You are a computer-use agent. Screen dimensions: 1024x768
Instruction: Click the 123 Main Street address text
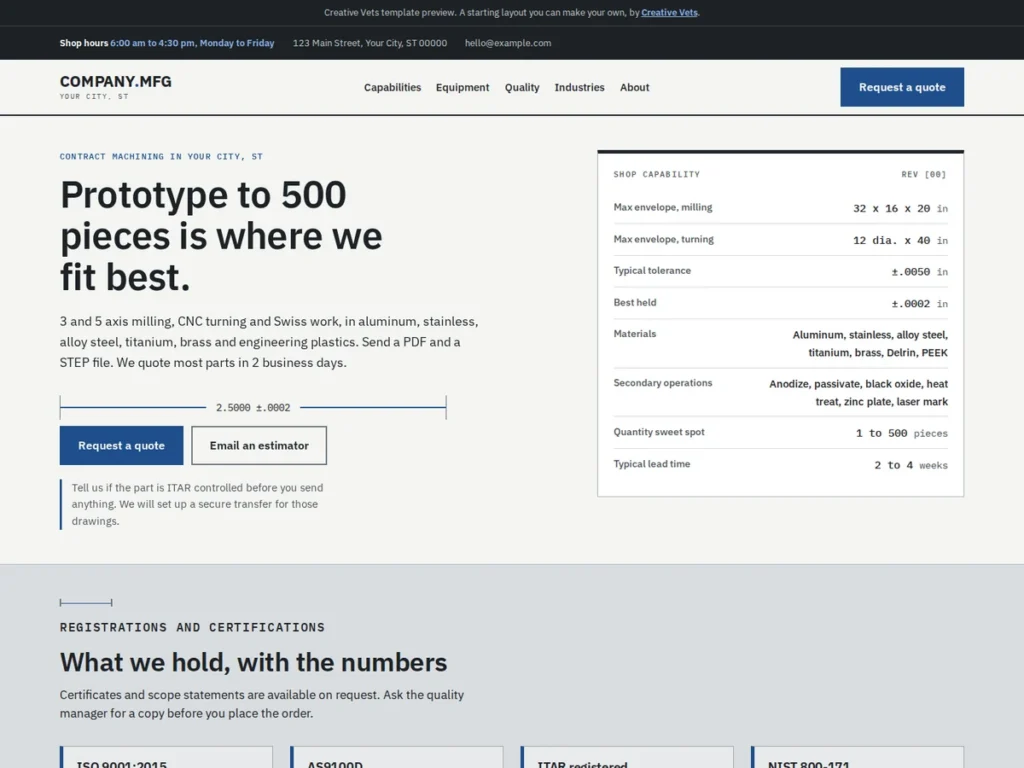(370, 43)
